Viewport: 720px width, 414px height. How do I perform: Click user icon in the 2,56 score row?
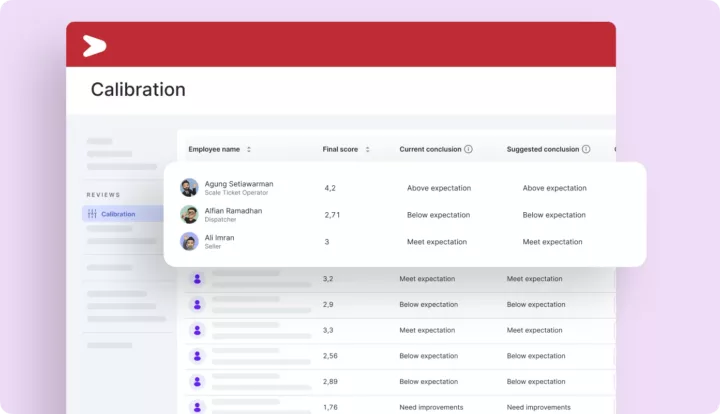197,355
